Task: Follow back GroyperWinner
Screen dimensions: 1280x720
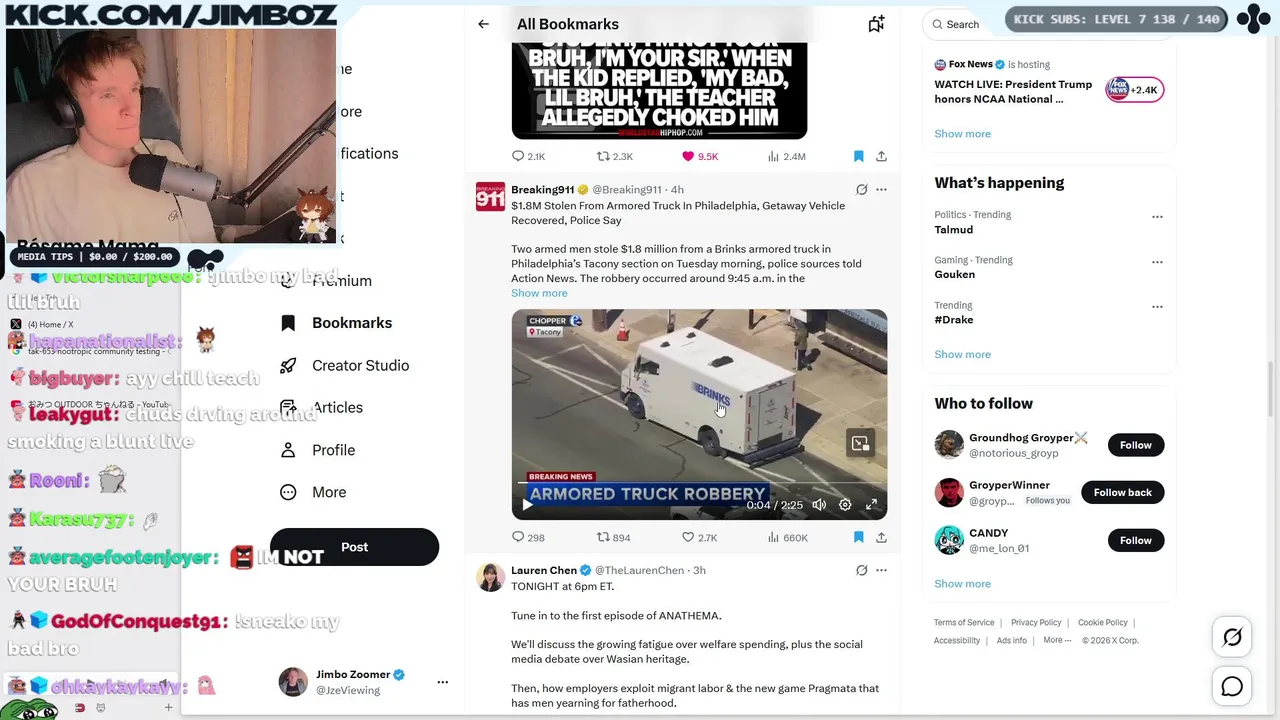Action: 1122,492
